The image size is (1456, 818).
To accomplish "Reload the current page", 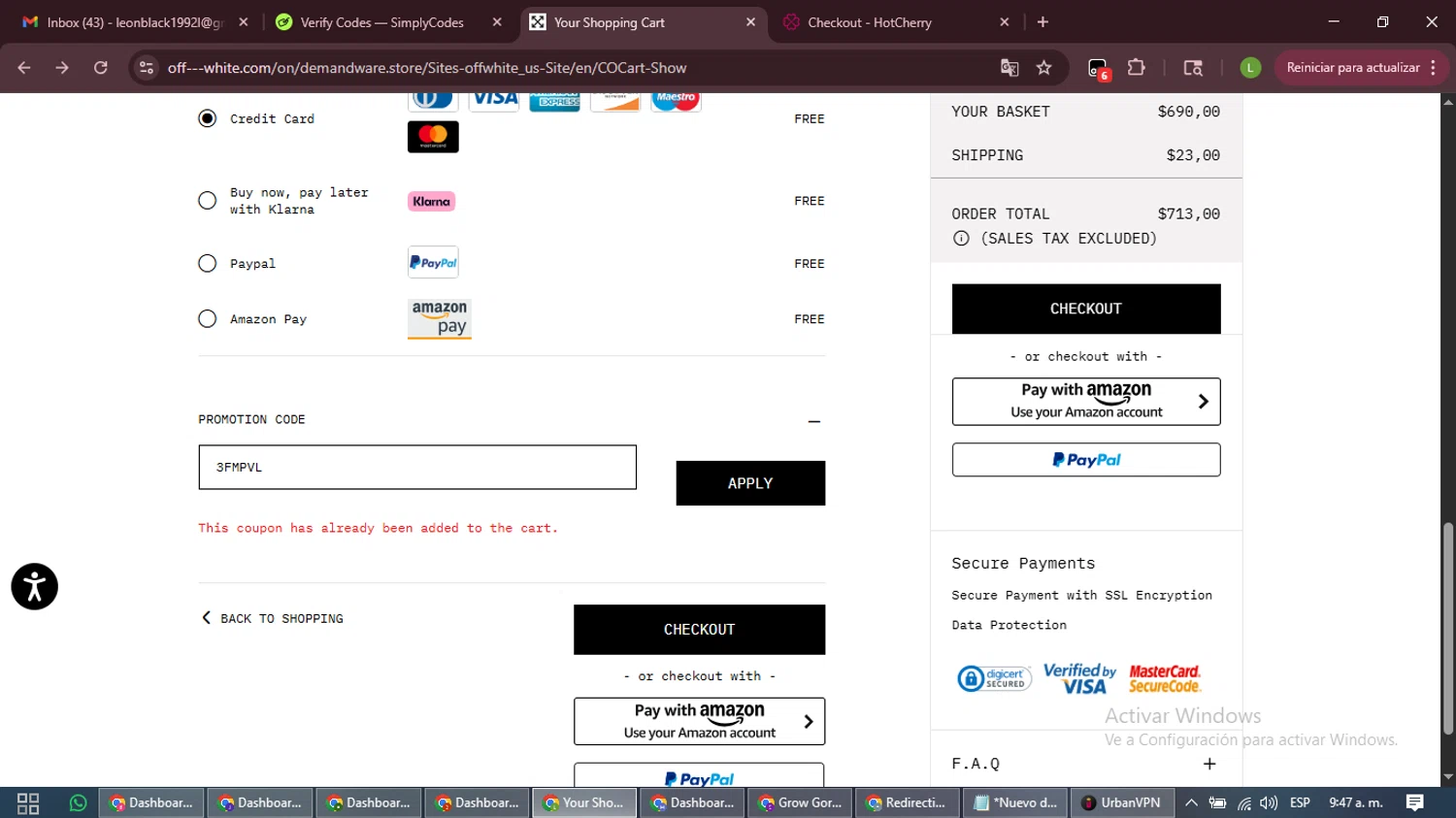I will coord(100,68).
